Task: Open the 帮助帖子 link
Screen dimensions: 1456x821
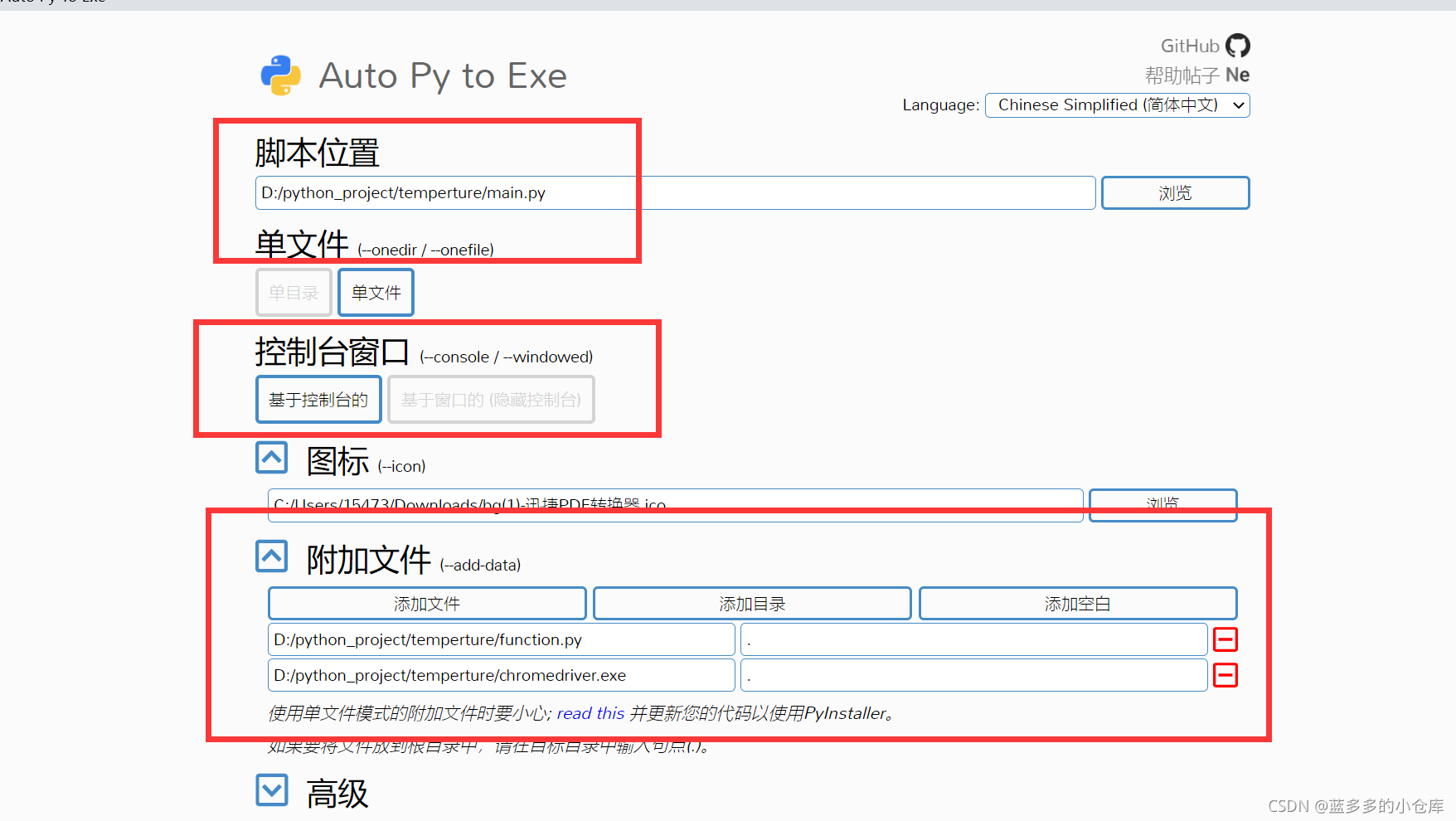Action: point(1182,75)
